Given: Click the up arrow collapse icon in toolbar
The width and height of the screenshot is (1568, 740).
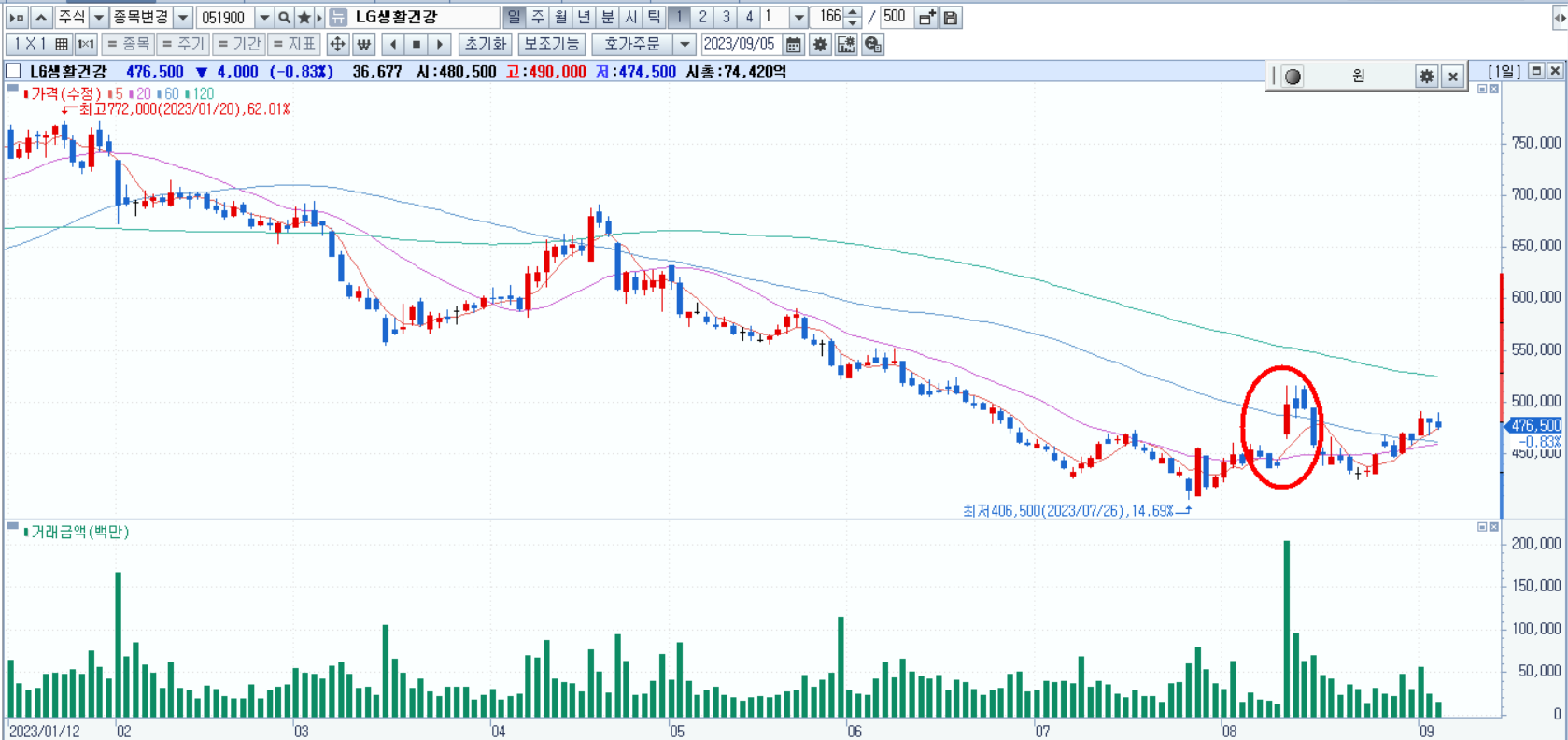Looking at the screenshot, I should point(41,17).
